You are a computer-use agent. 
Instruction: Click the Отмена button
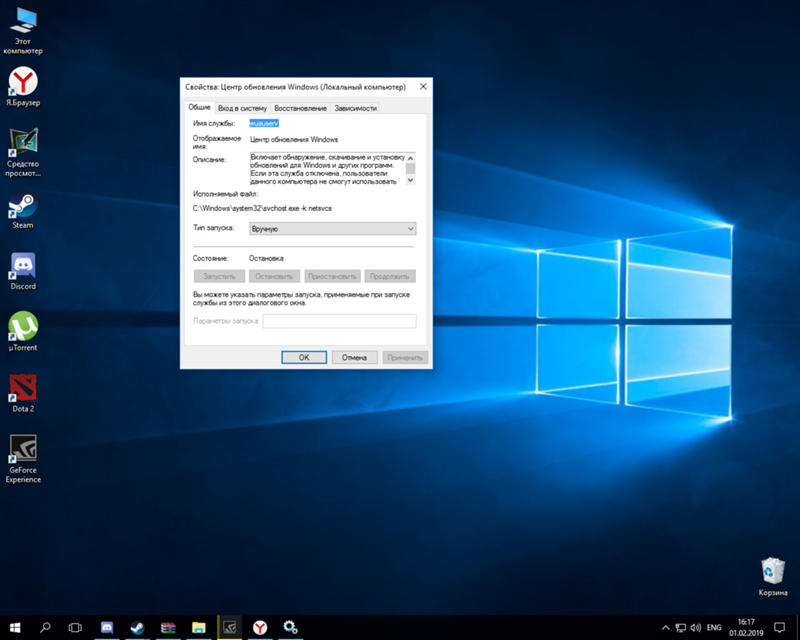tap(354, 357)
